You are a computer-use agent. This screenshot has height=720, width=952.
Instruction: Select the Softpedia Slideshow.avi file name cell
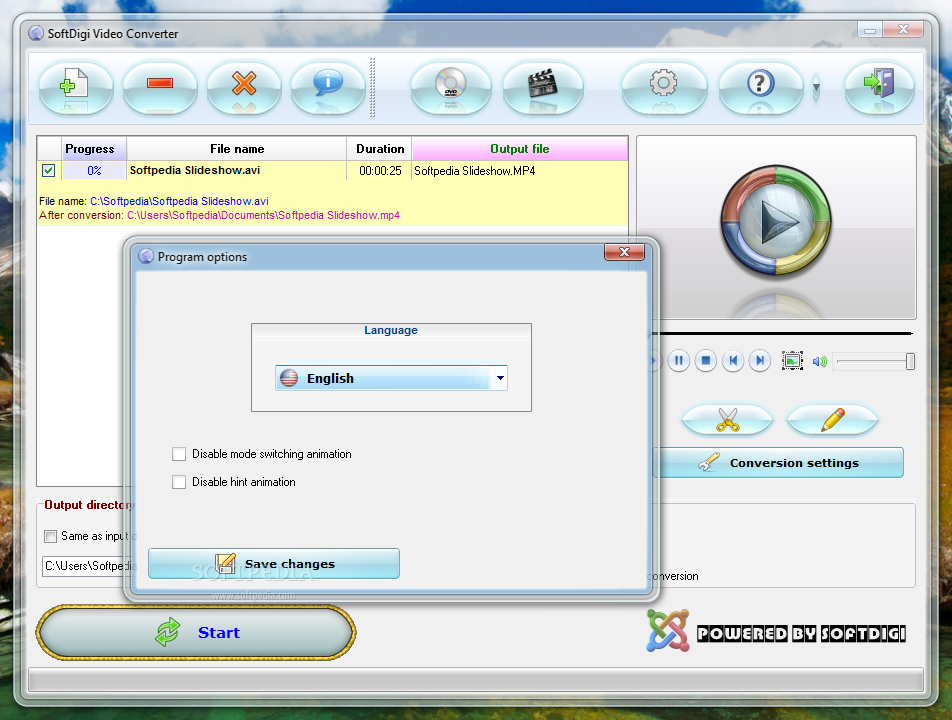coord(237,171)
